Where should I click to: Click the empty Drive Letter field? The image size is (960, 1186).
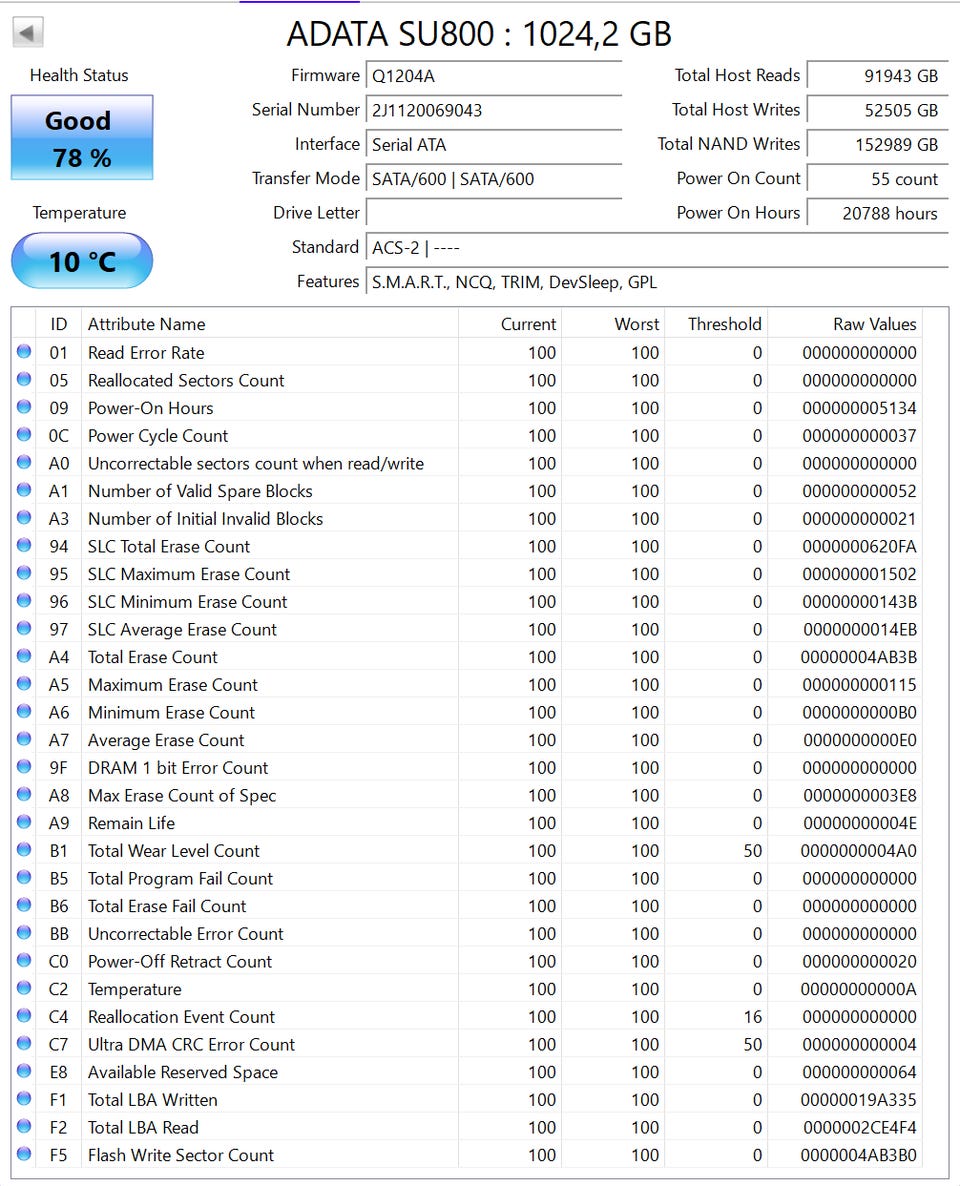[494, 213]
